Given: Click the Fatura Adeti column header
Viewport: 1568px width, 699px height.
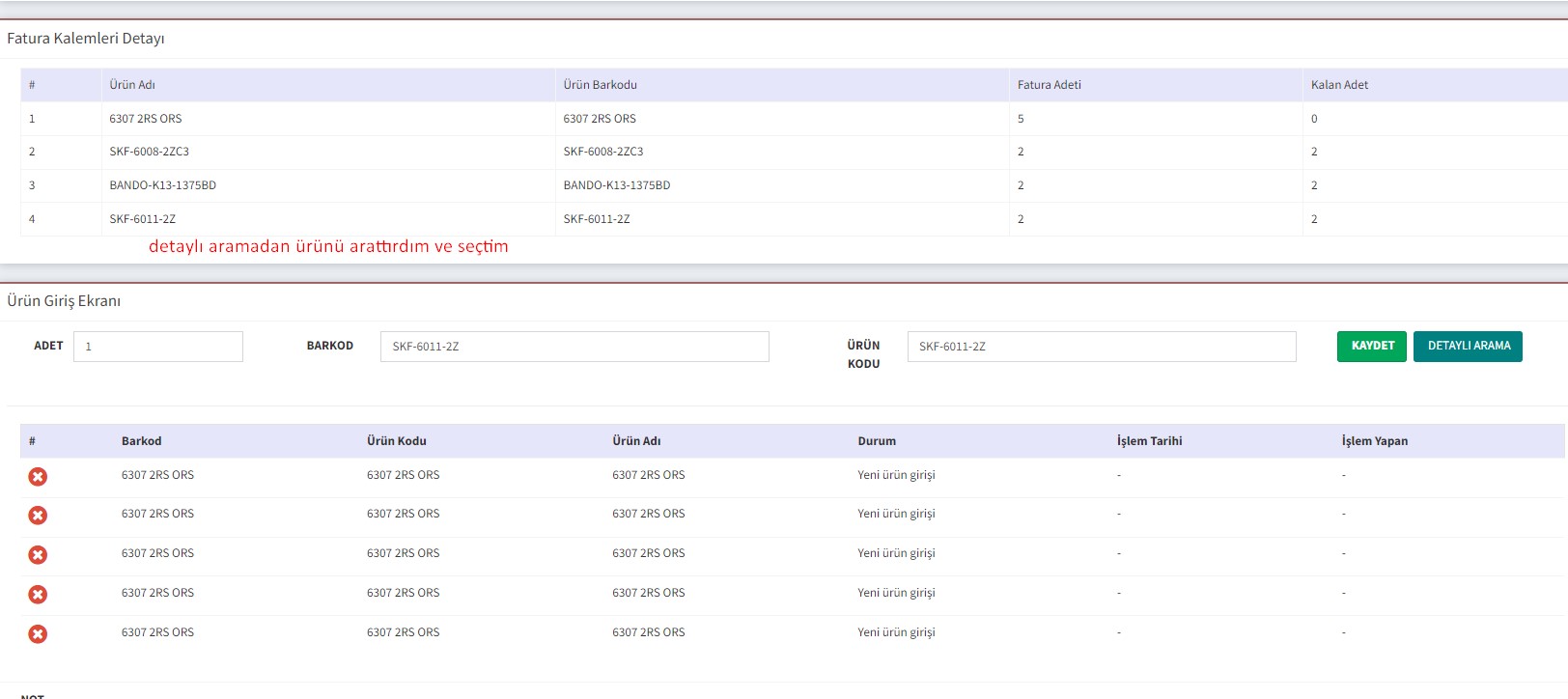Looking at the screenshot, I should coord(1049,85).
